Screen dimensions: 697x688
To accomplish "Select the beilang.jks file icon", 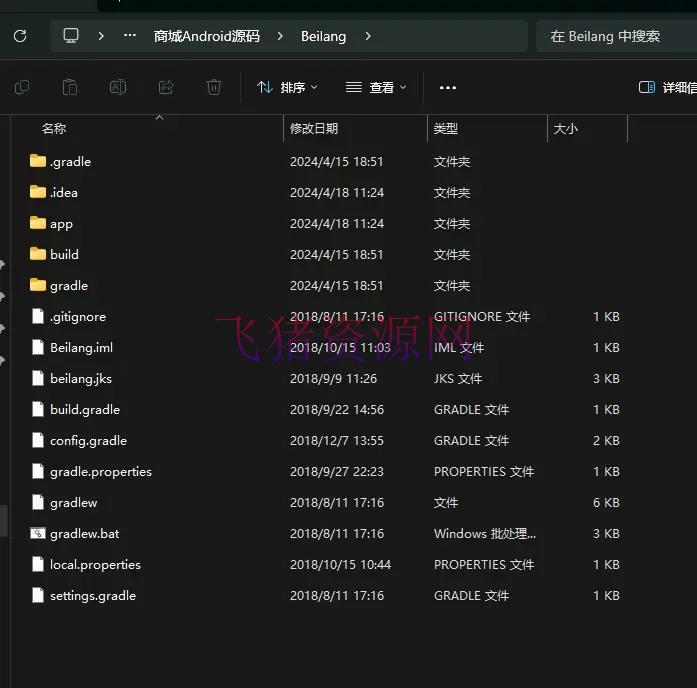I will tap(38, 378).
